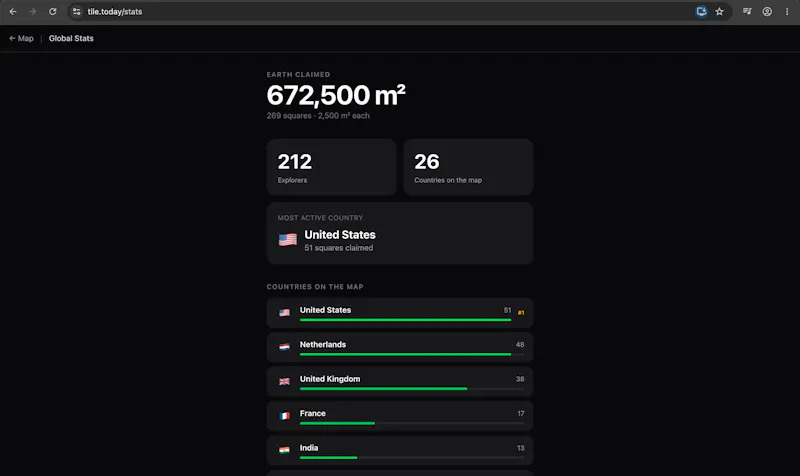
Task: Click the United Kingdom progress bar
Action: [412, 389]
